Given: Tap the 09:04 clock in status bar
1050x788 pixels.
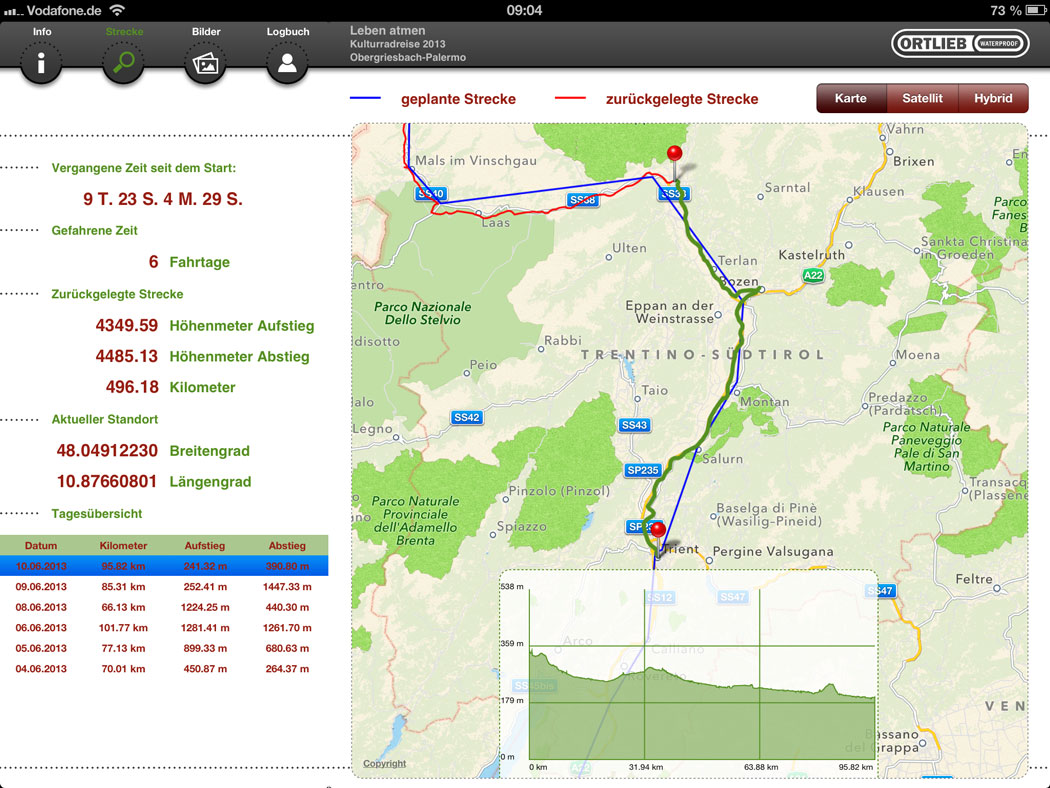Looking at the screenshot, I should 524,10.
